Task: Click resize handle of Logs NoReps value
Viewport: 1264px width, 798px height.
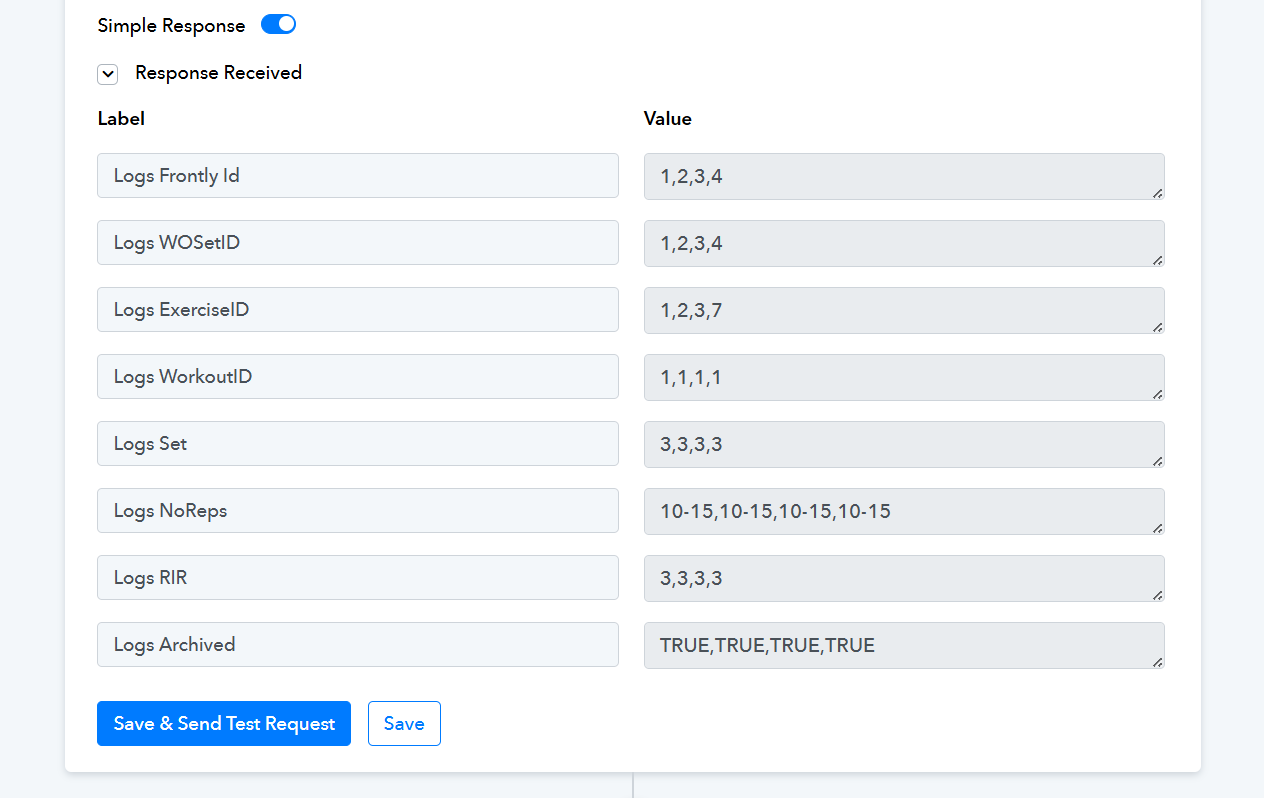Action: tap(1157, 528)
